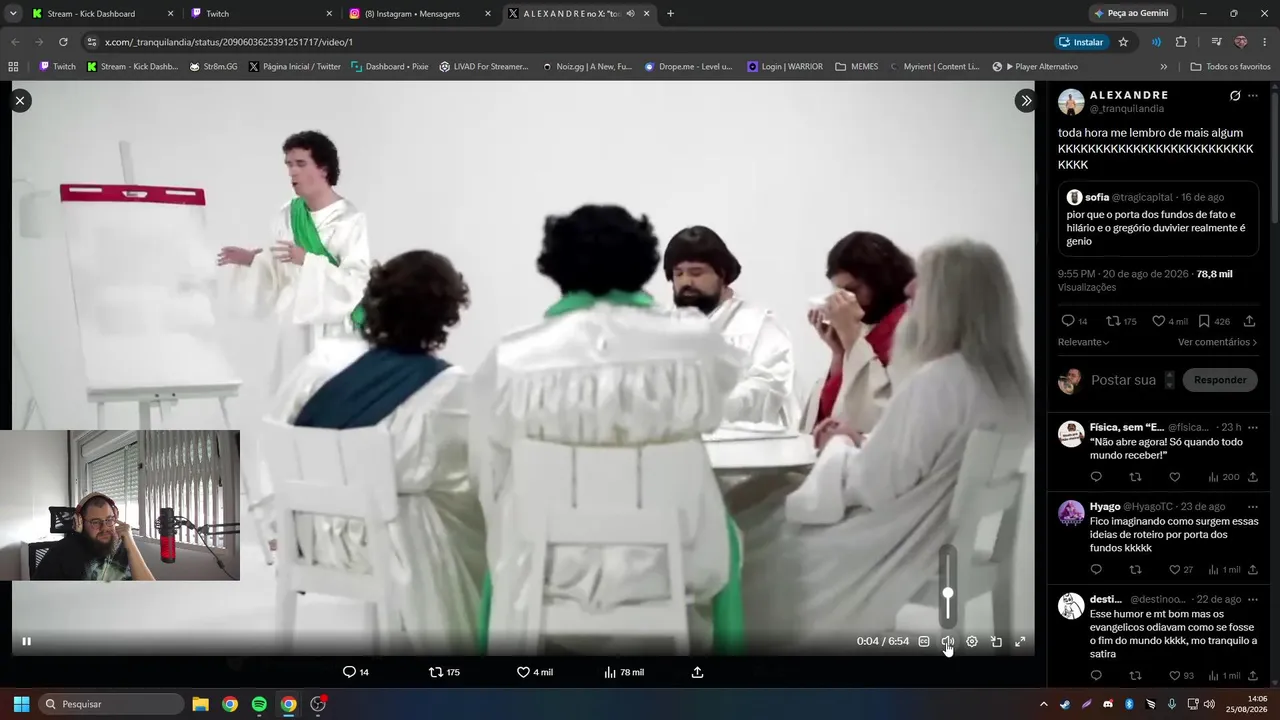The height and width of the screenshot is (720, 1280).
Task: Click the Responder button
Action: [x=1220, y=380]
